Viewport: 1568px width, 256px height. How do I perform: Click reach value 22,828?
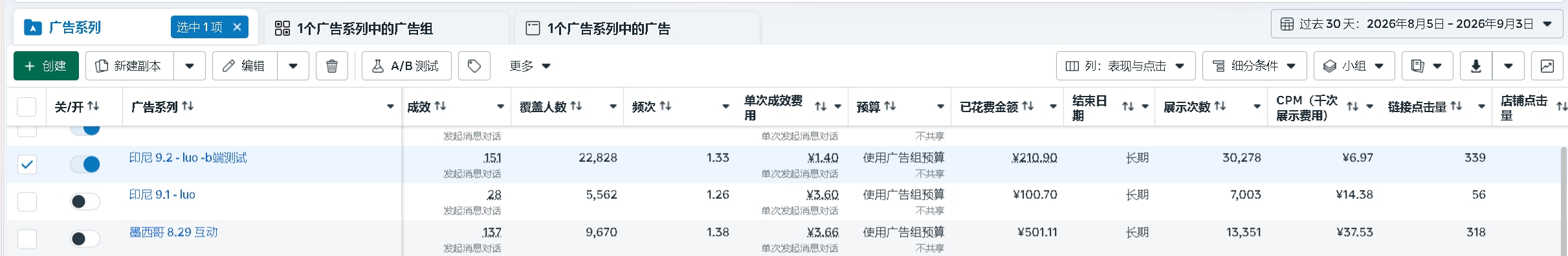[x=598, y=157]
